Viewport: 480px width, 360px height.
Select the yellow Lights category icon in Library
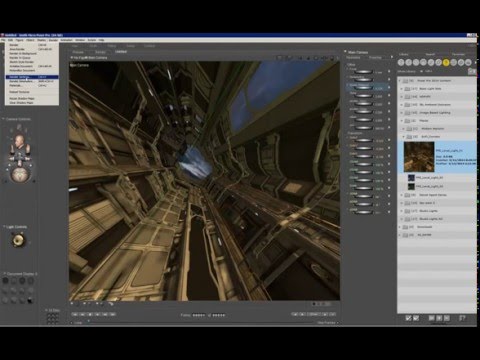pyautogui.click(x=446, y=63)
